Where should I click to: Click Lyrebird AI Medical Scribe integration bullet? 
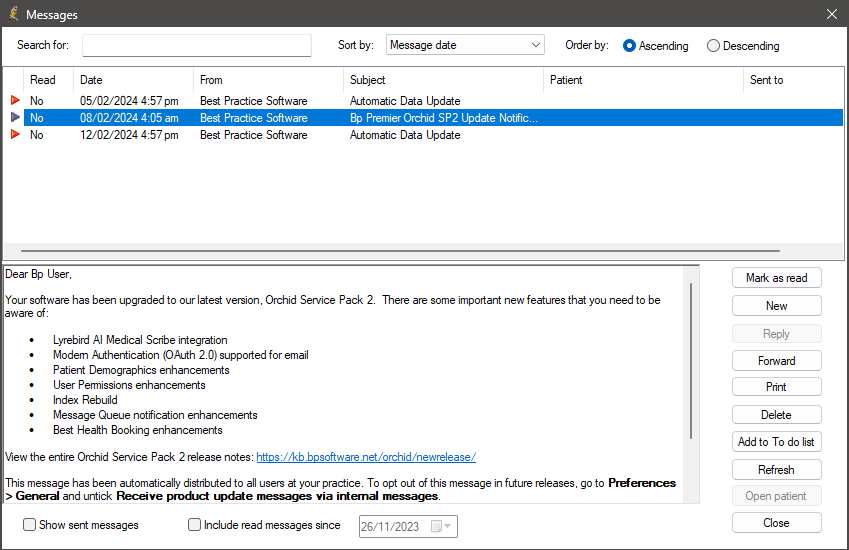[140, 340]
